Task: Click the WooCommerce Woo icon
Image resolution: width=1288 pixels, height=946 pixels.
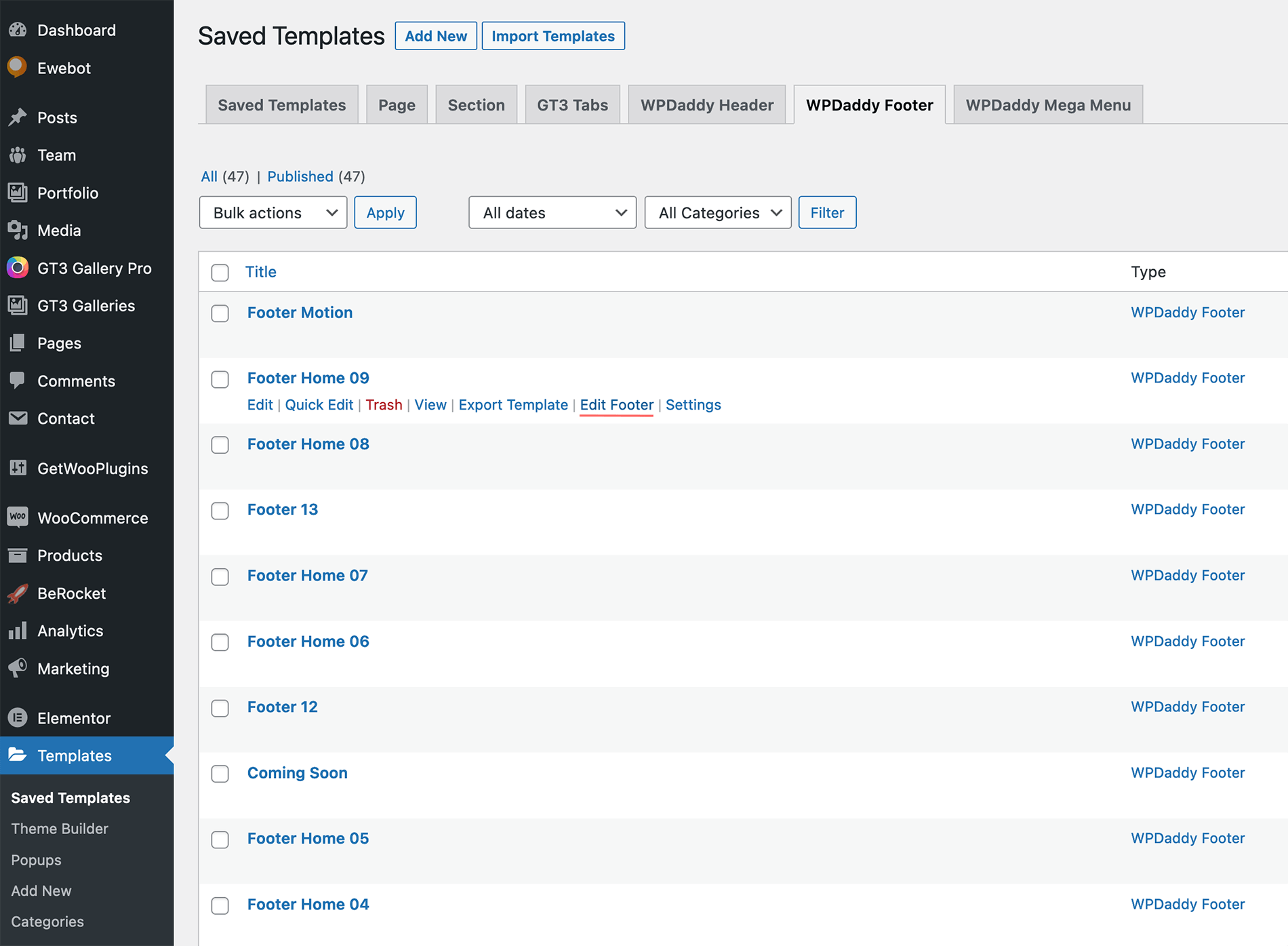Action: (18, 517)
